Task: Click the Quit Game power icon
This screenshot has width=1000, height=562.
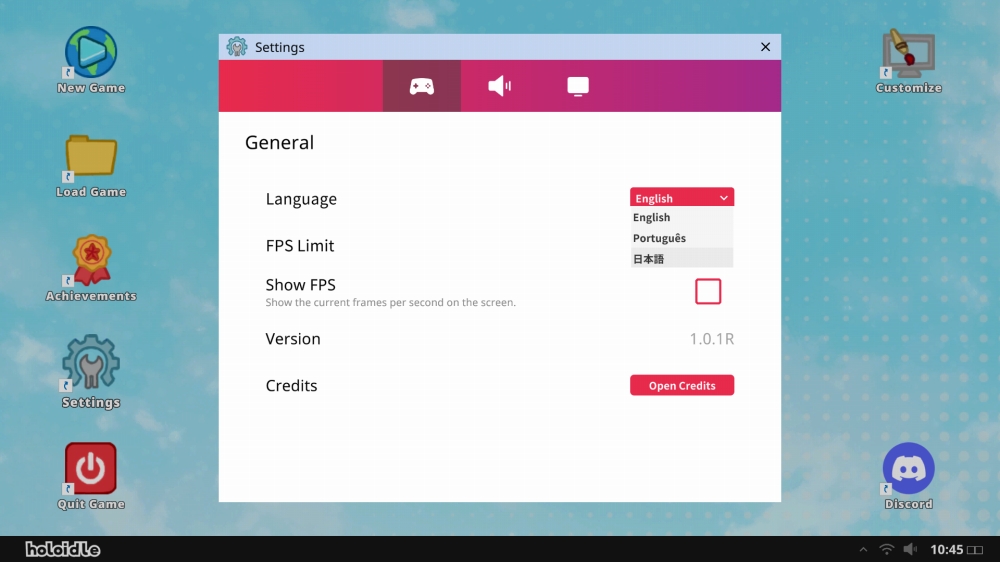Action: (x=91, y=469)
